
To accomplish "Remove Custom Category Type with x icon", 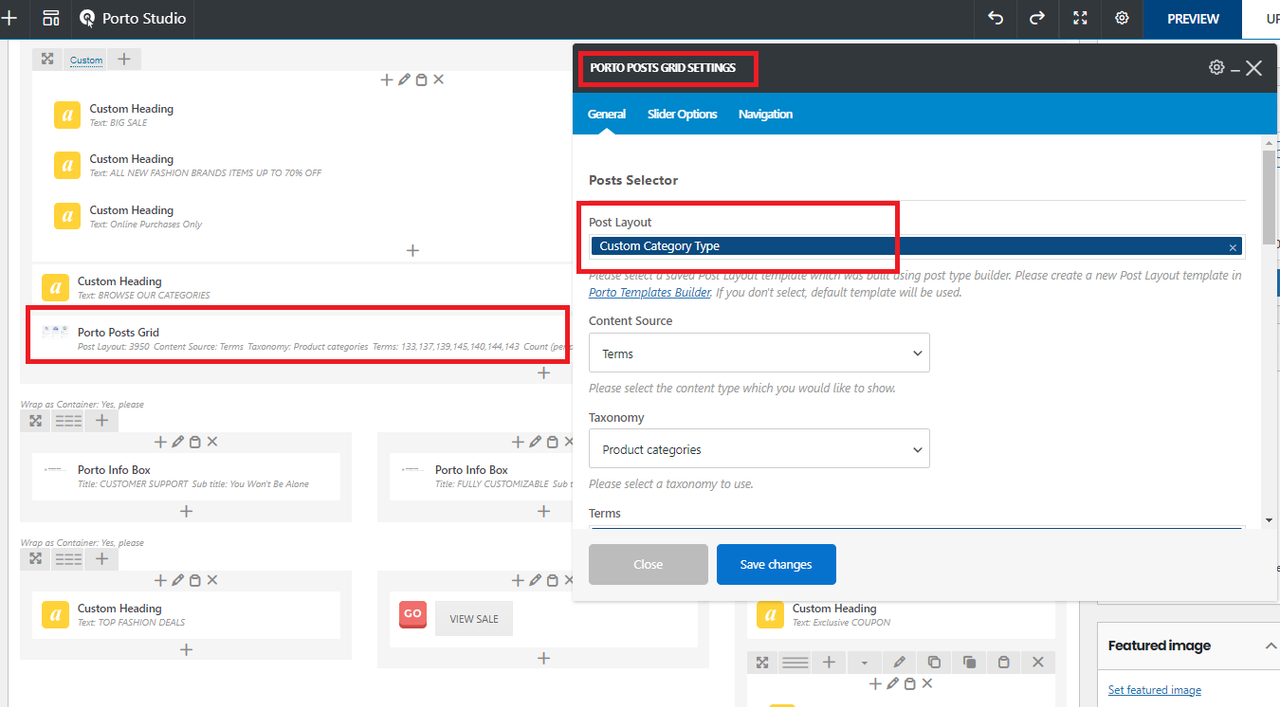I will point(1232,247).
